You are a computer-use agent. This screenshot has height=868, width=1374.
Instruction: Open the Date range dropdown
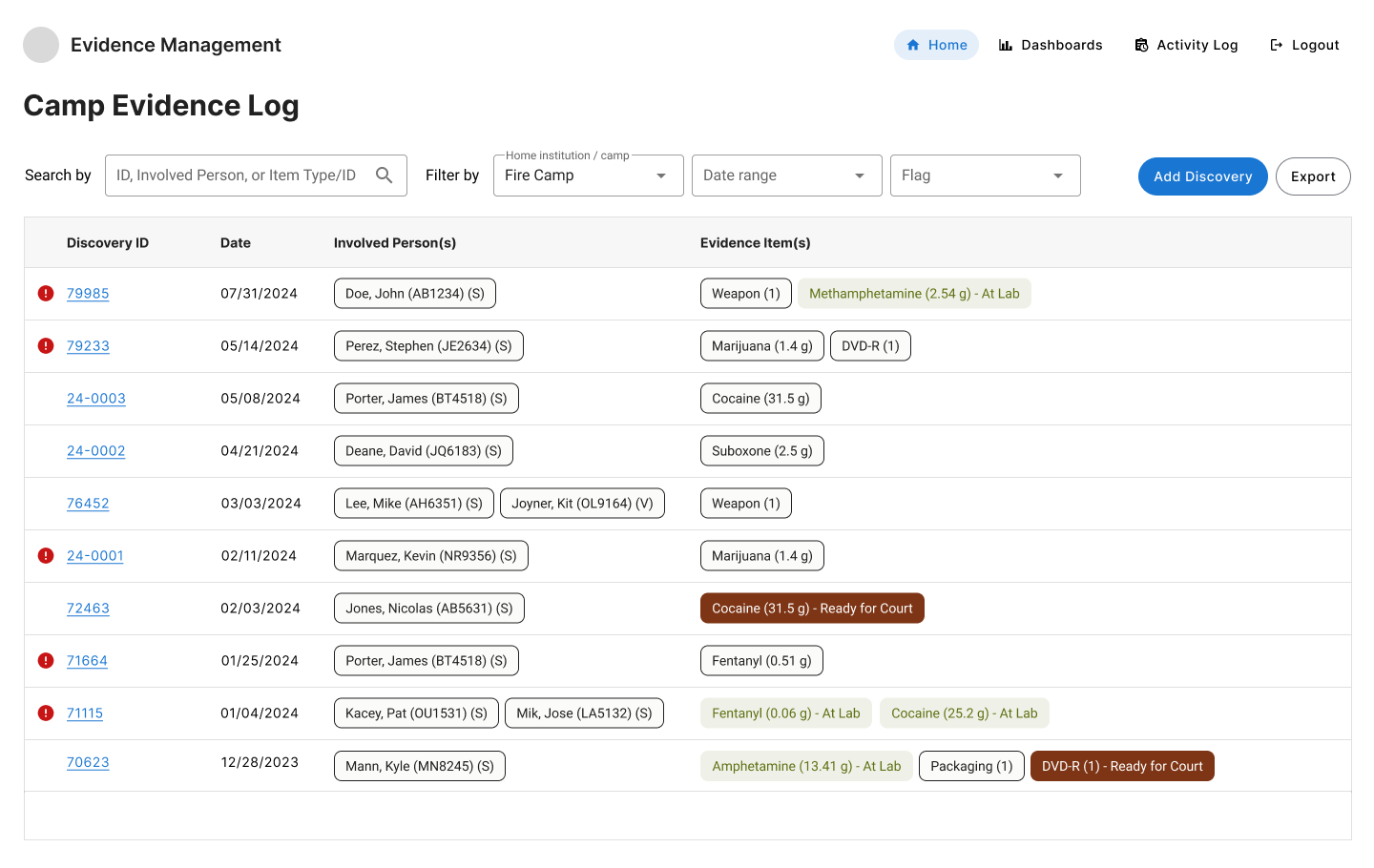tap(787, 176)
